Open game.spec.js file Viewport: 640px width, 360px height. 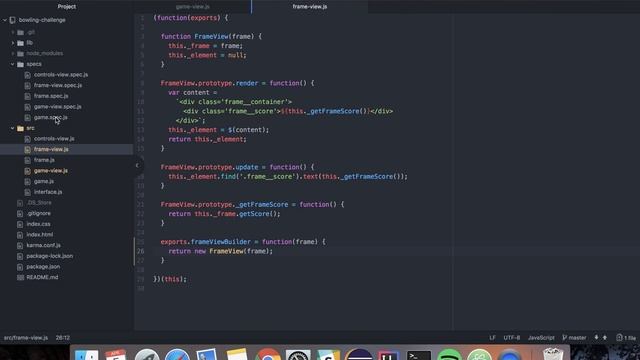(51, 117)
